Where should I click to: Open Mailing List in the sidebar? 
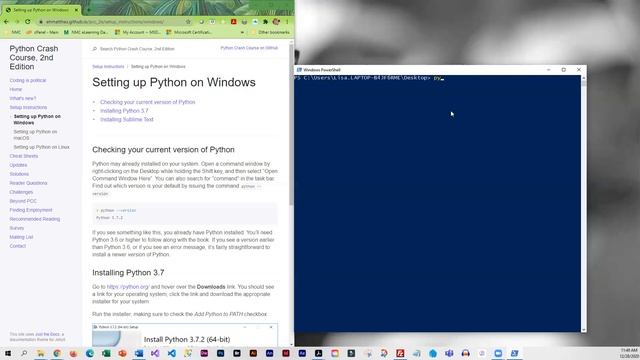[x=21, y=237]
